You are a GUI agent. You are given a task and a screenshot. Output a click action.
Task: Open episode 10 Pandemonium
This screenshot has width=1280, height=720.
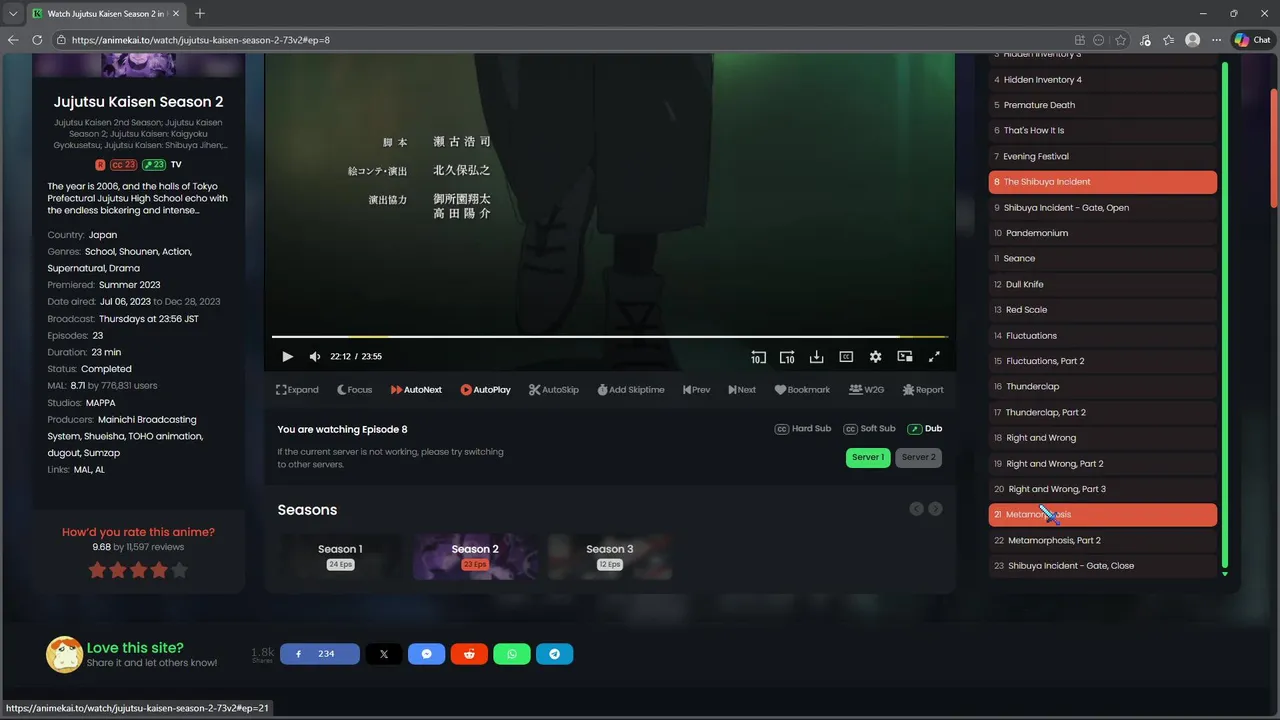[x=1103, y=233]
